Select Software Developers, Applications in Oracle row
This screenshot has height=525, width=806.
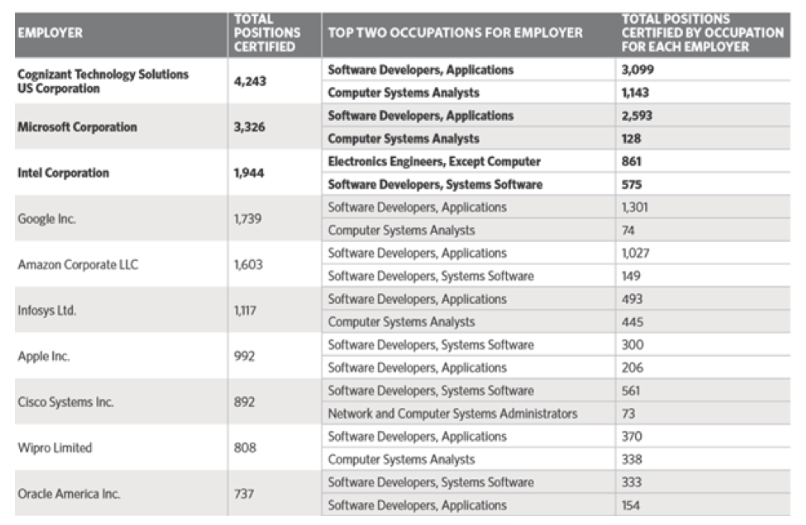tap(468, 505)
